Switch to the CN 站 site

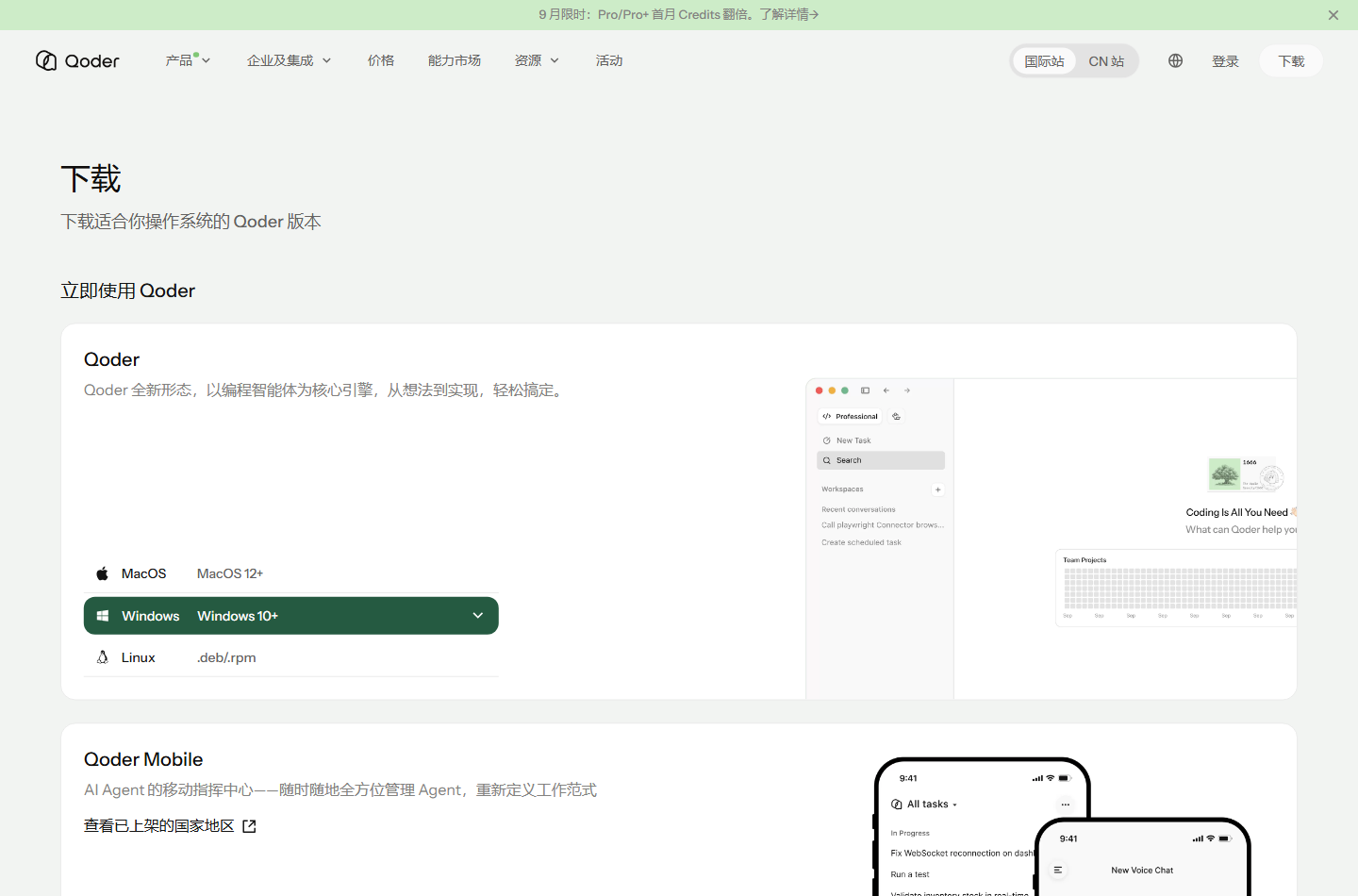(1106, 61)
